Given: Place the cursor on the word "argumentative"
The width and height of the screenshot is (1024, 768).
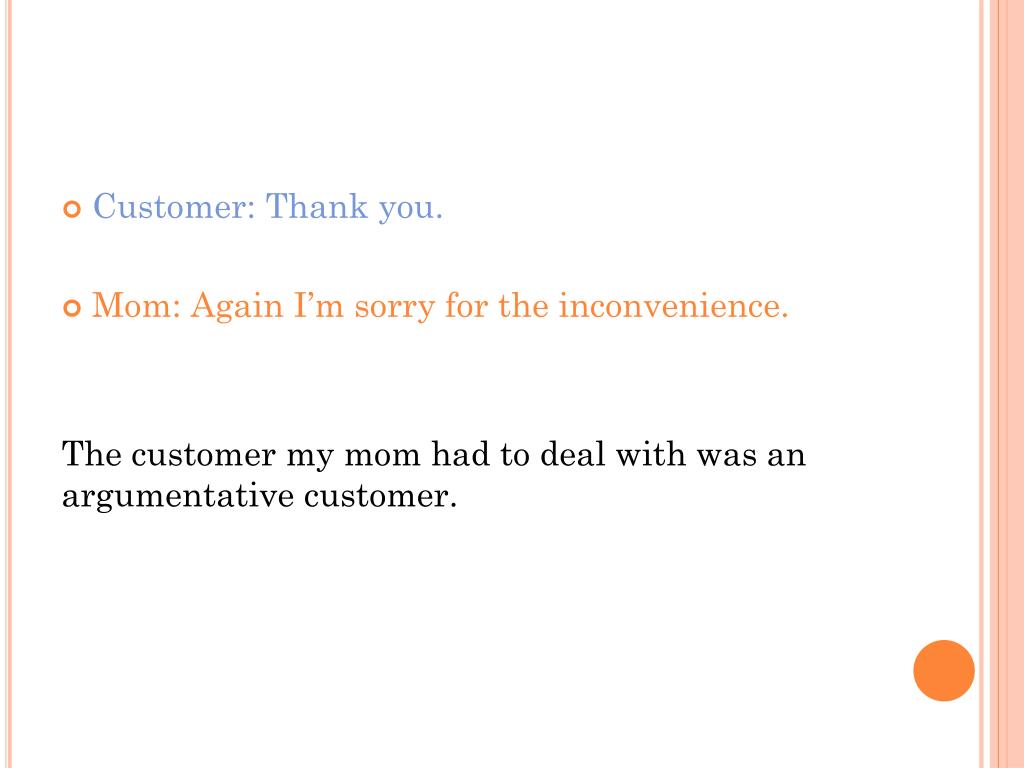Looking at the screenshot, I should point(178,496).
